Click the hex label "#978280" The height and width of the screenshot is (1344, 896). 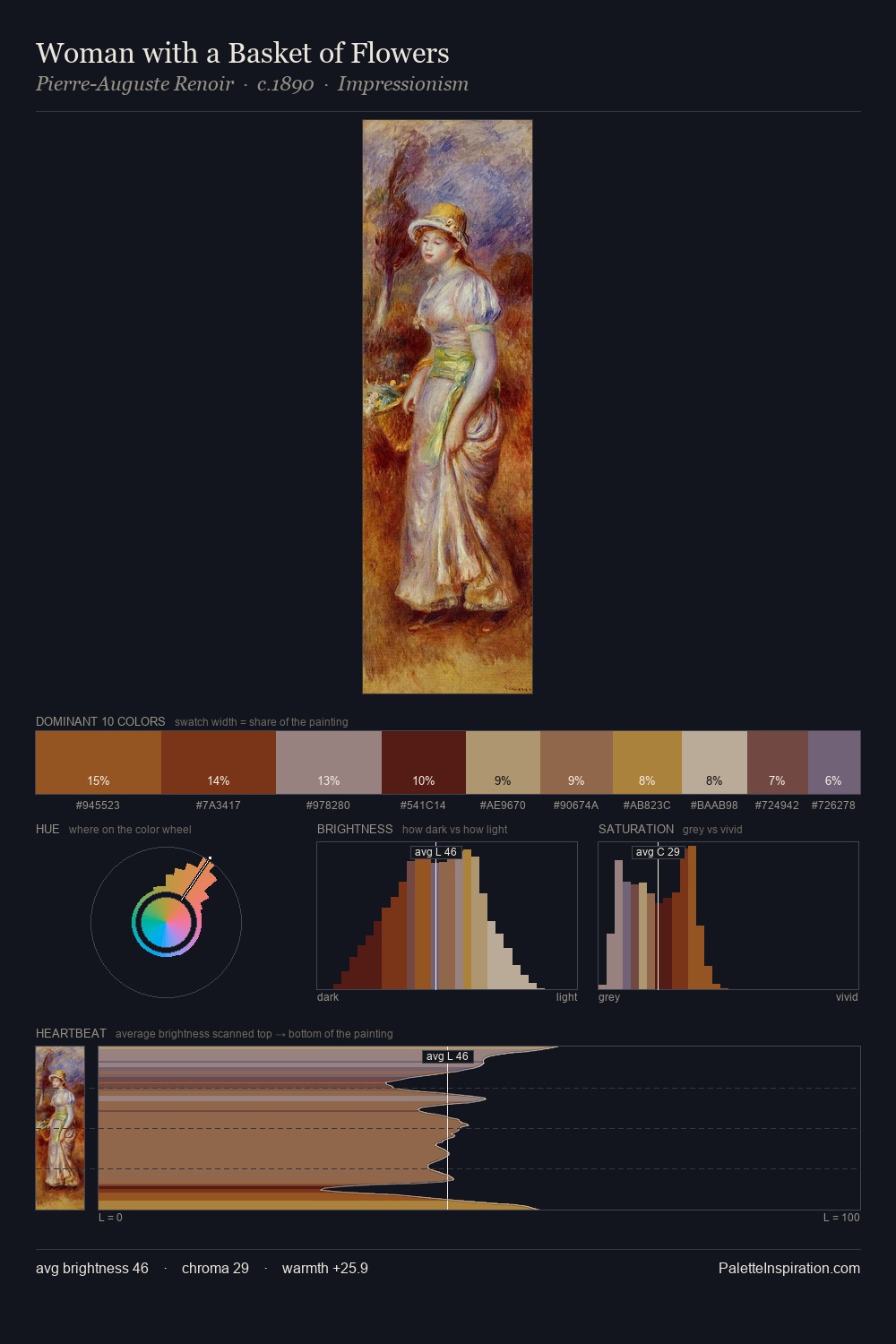pyautogui.click(x=328, y=806)
